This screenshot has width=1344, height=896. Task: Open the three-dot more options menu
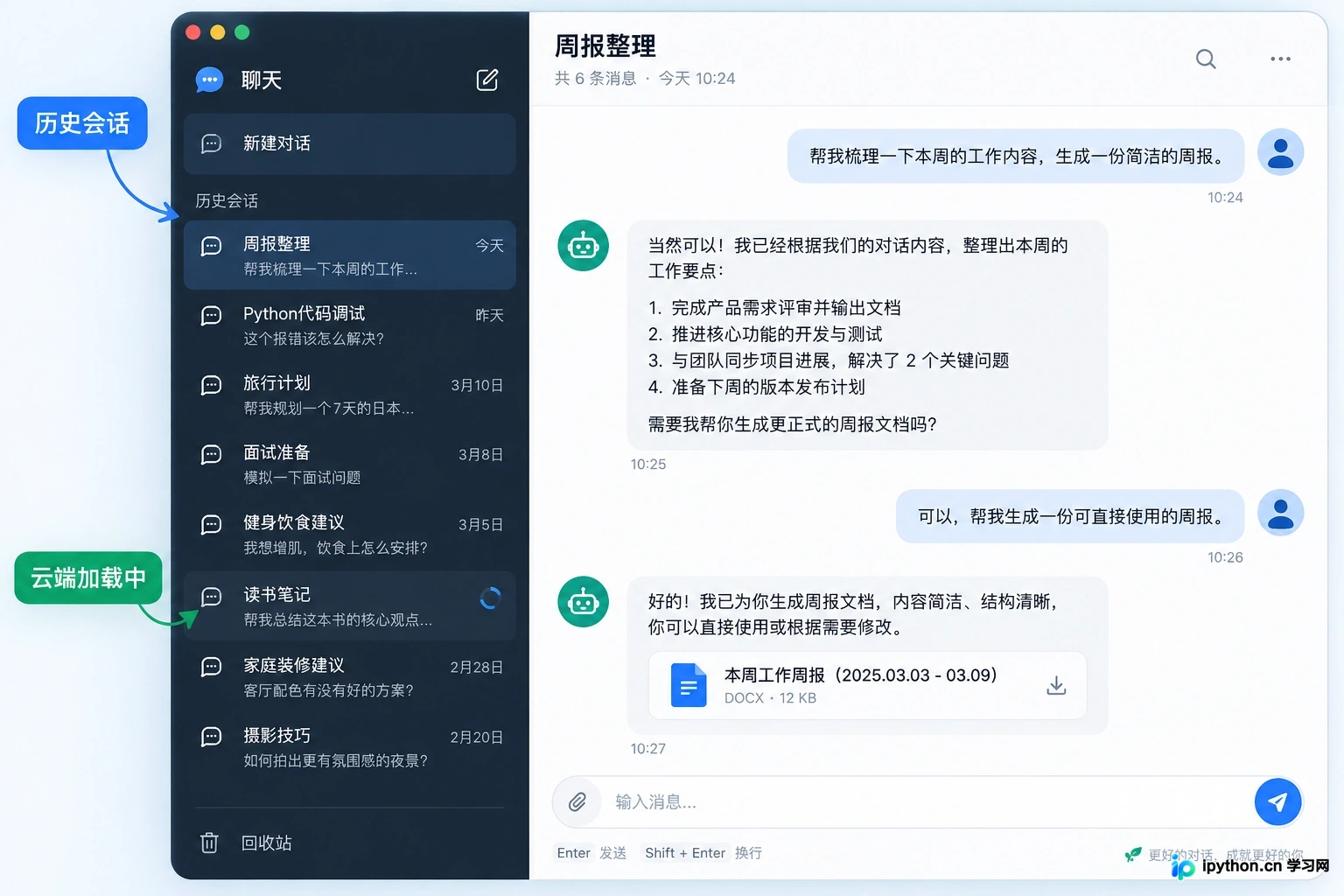pyautogui.click(x=1280, y=59)
